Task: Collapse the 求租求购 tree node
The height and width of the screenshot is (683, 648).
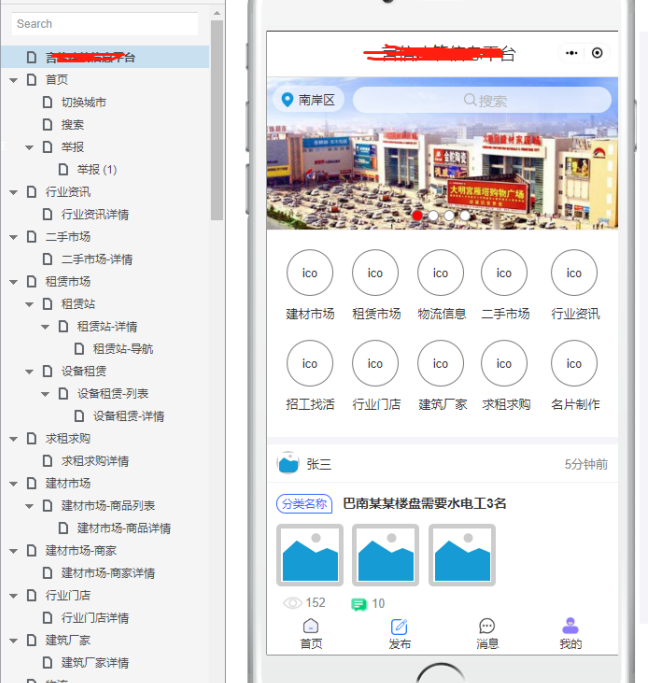Action: 14,439
